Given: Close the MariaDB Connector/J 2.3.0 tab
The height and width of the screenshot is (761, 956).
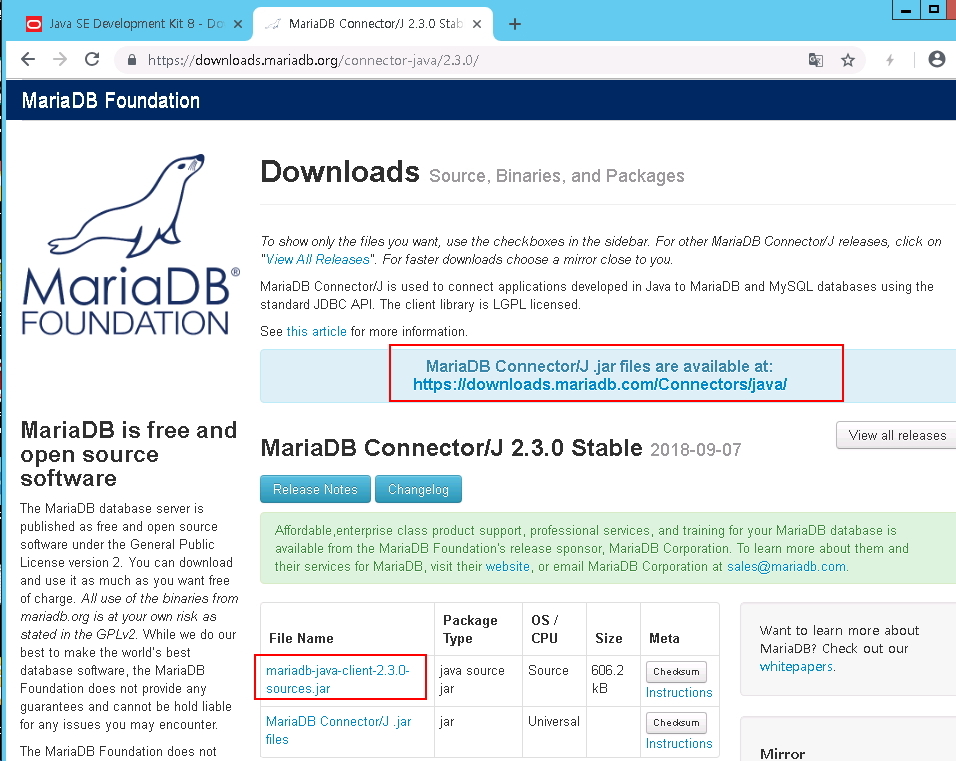Looking at the screenshot, I should [x=477, y=24].
